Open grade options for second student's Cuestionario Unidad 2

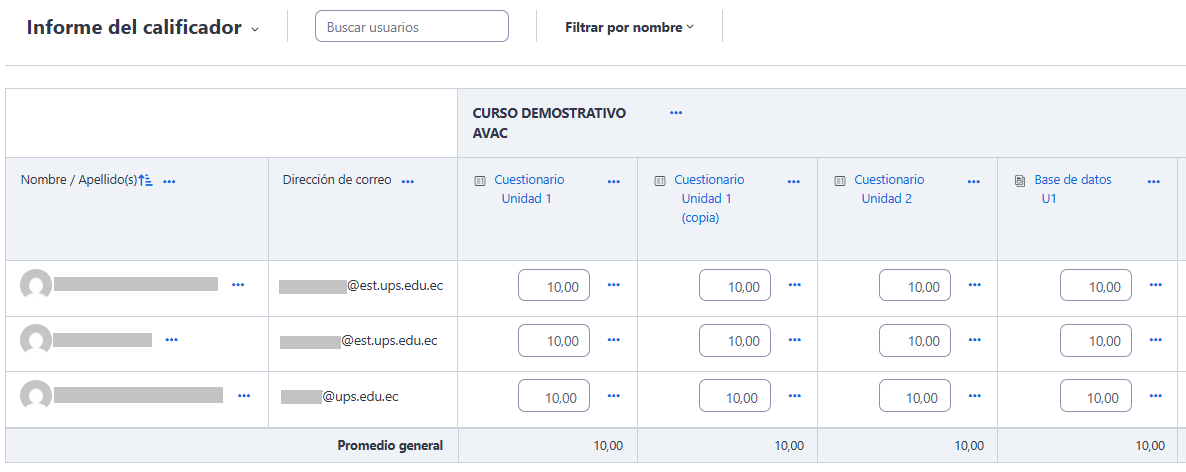tap(975, 341)
